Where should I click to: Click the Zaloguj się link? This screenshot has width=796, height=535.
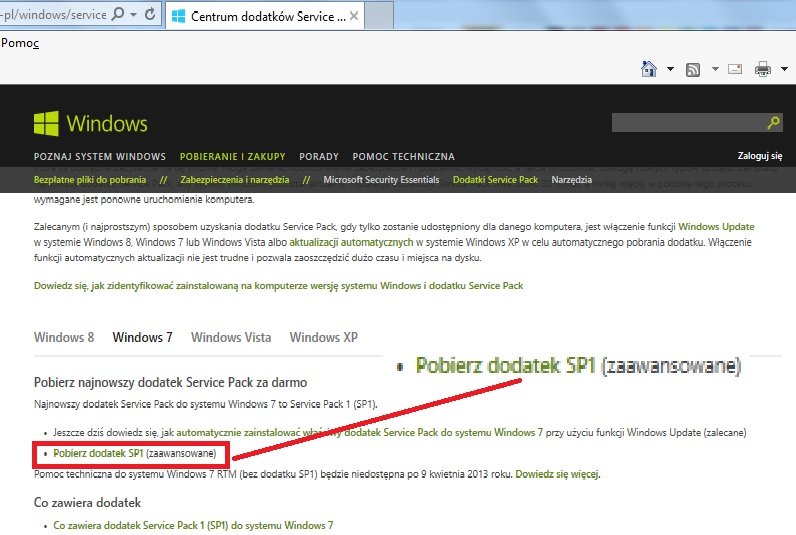point(759,156)
